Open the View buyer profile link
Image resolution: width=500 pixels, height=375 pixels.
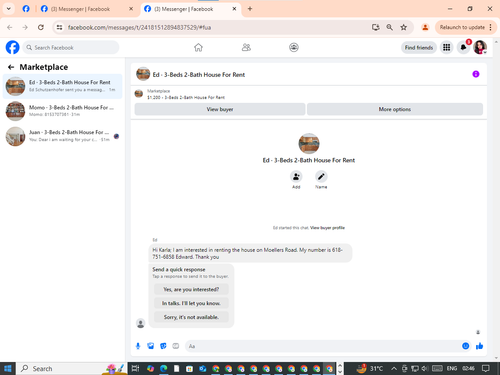[x=327, y=228]
